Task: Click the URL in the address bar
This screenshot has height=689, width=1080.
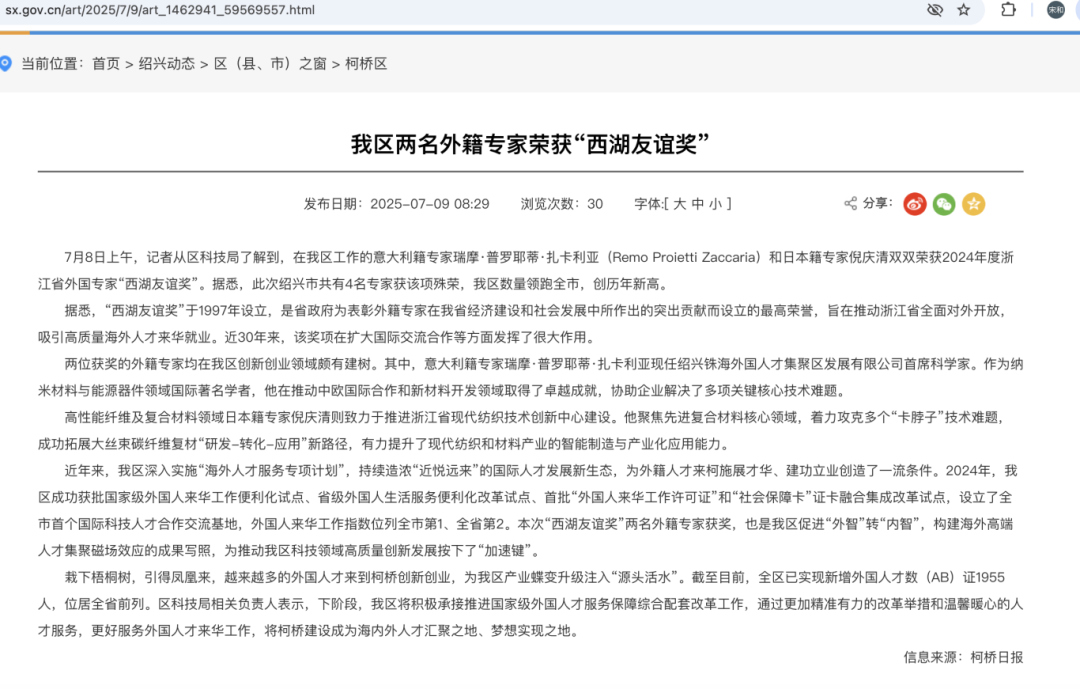Action: [x=158, y=10]
